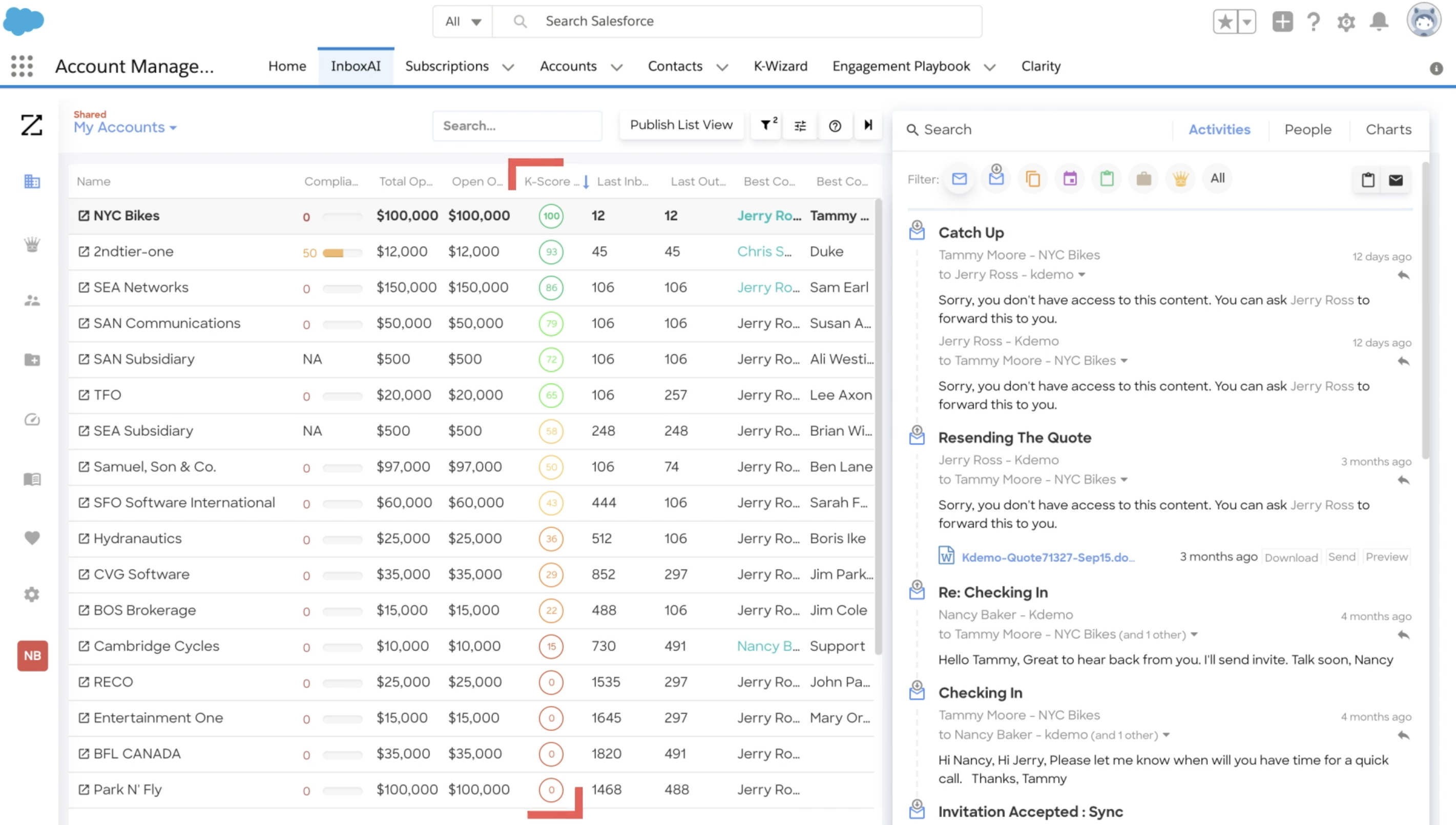Go to the Home tab
Image resolution: width=1456 pixels, height=825 pixels.
pos(287,66)
